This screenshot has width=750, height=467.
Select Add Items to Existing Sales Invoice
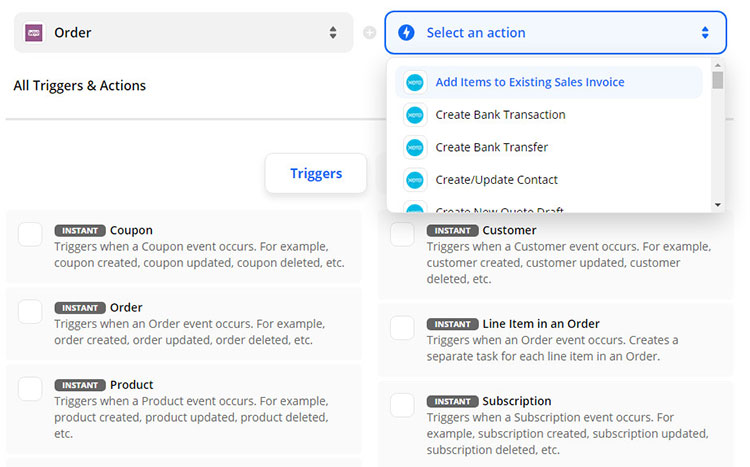[529, 82]
